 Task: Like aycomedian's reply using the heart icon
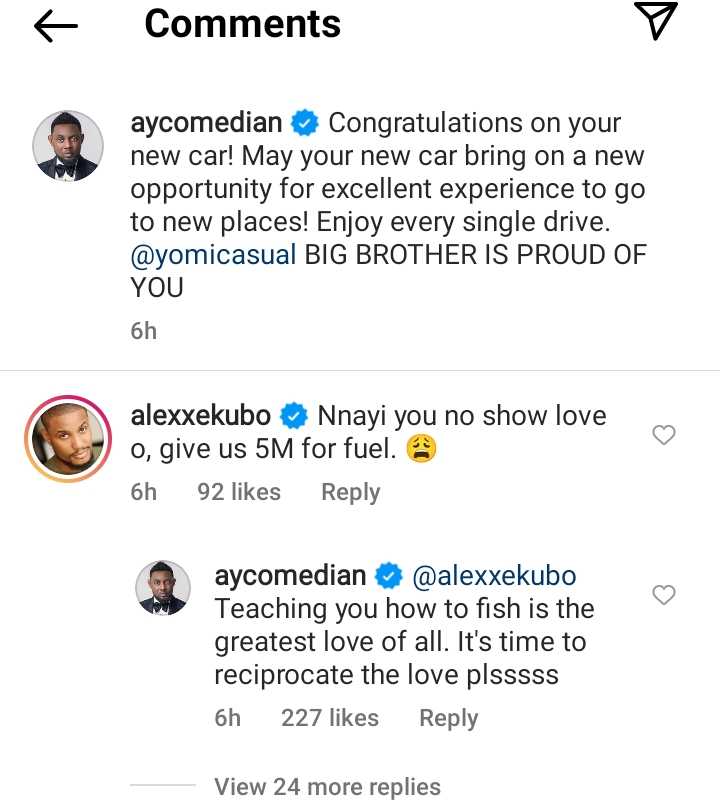pyautogui.click(x=665, y=595)
